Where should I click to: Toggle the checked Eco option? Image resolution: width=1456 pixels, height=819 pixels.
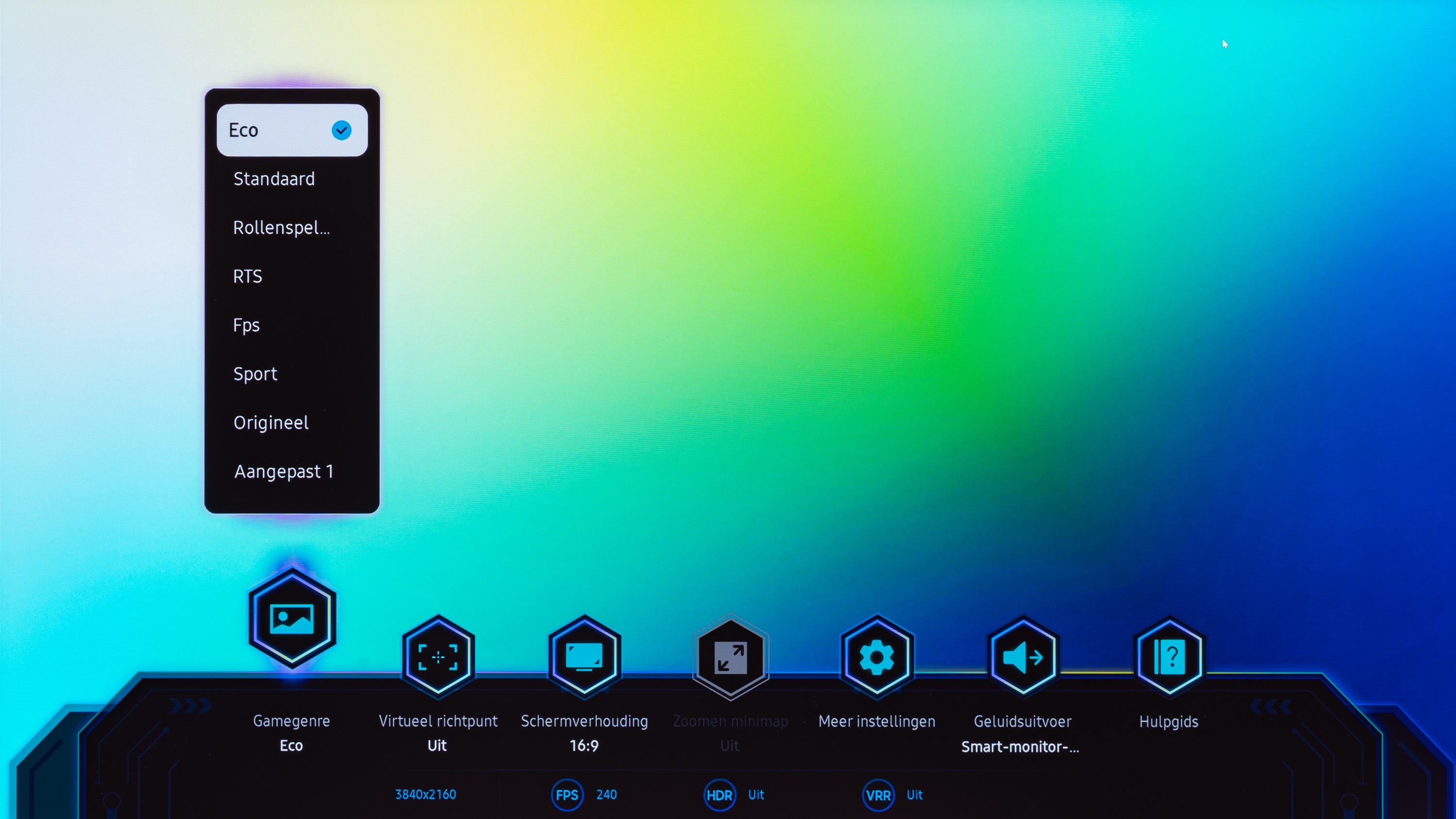coord(292,130)
